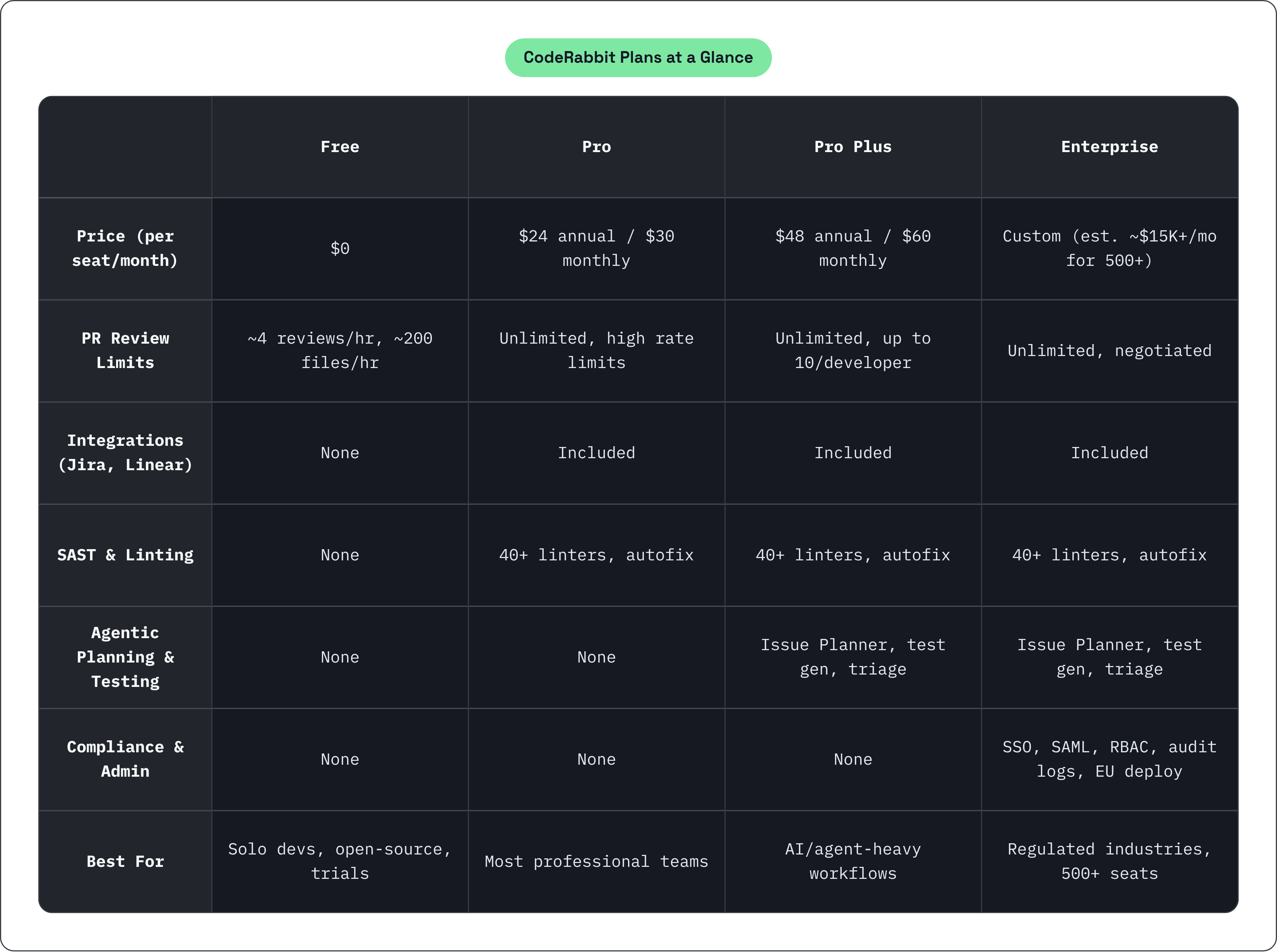Click Issue Planner, test gen, triage under Enterprise
1277x952 pixels.
(x=1109, y=657)
